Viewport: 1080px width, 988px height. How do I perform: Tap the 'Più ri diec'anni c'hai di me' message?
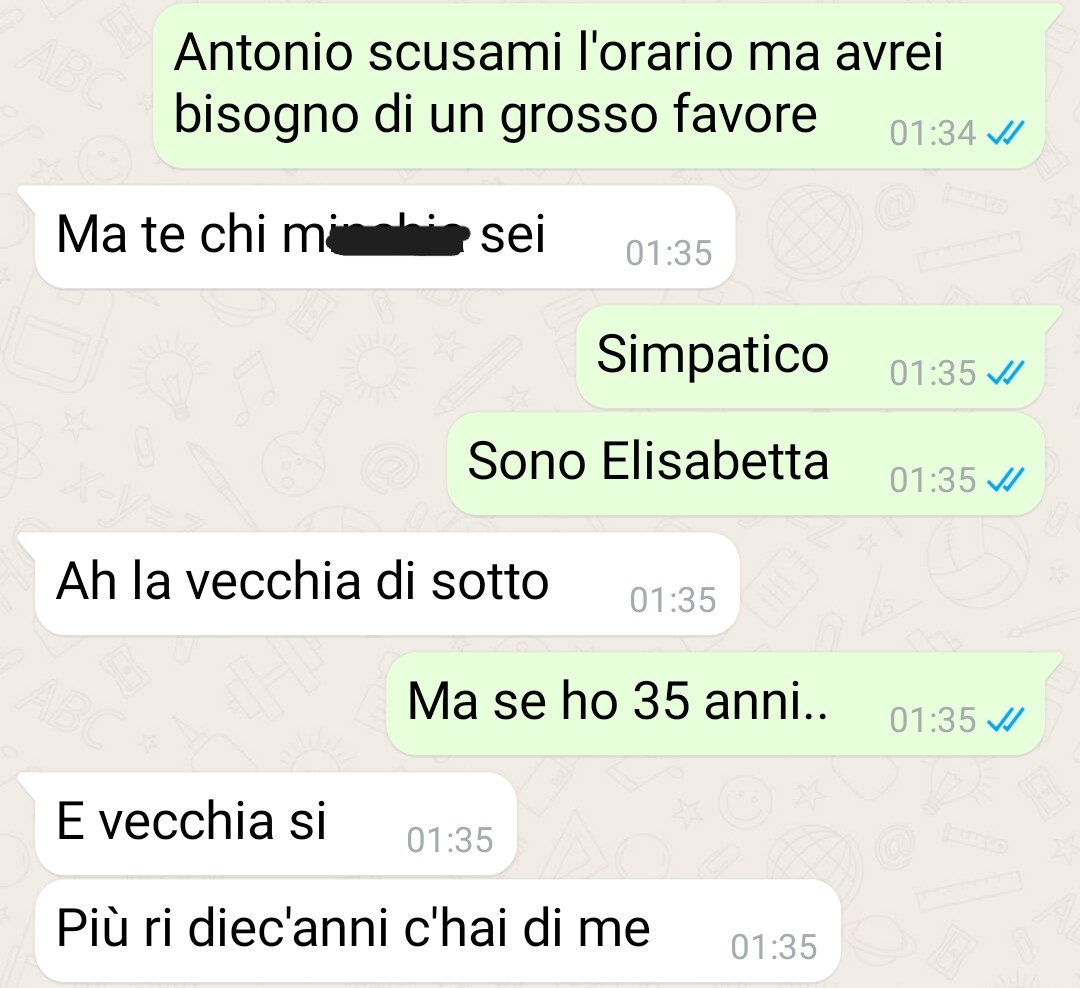click(x=438, y=932)
